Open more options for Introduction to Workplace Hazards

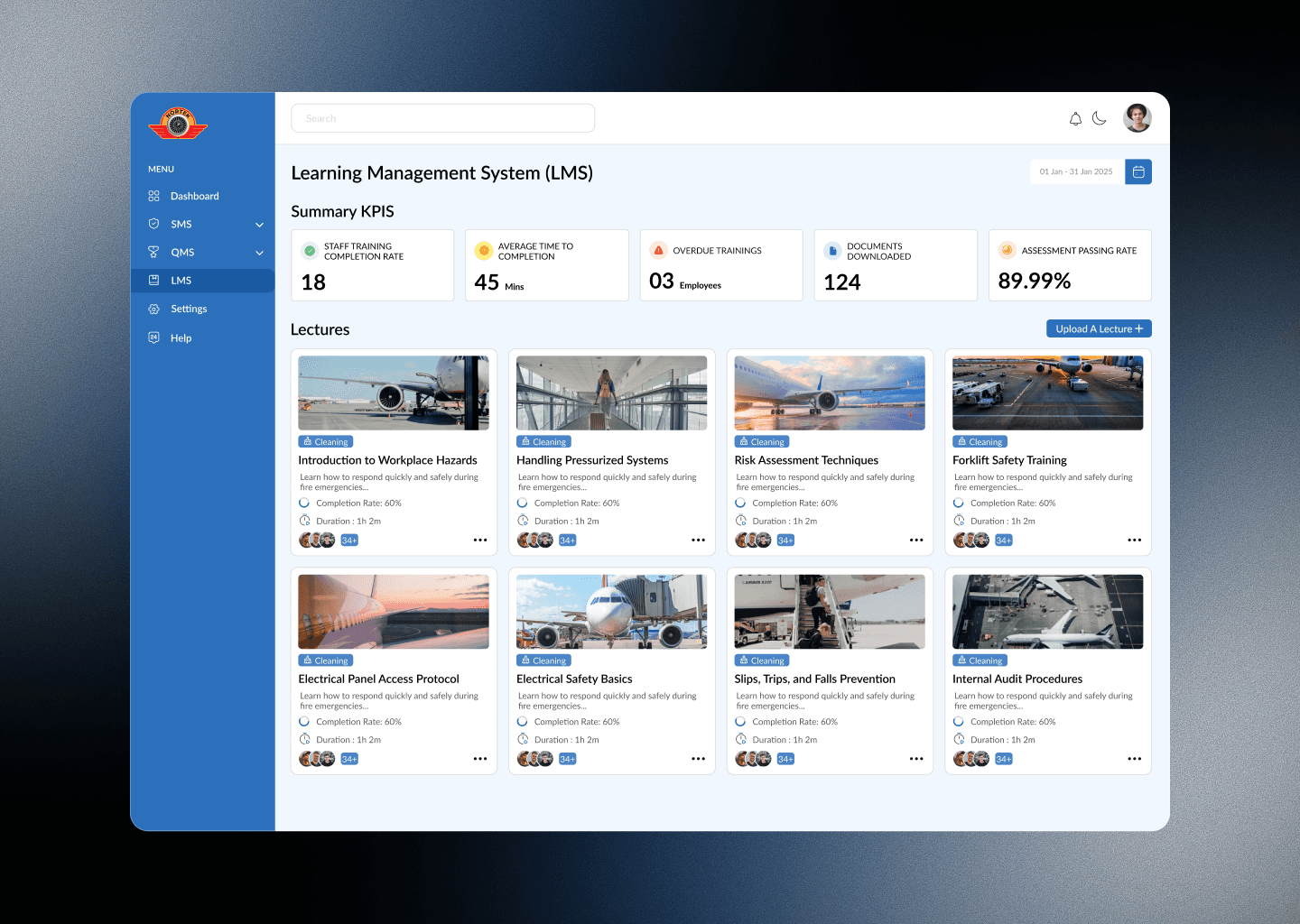tap(480, 541)
